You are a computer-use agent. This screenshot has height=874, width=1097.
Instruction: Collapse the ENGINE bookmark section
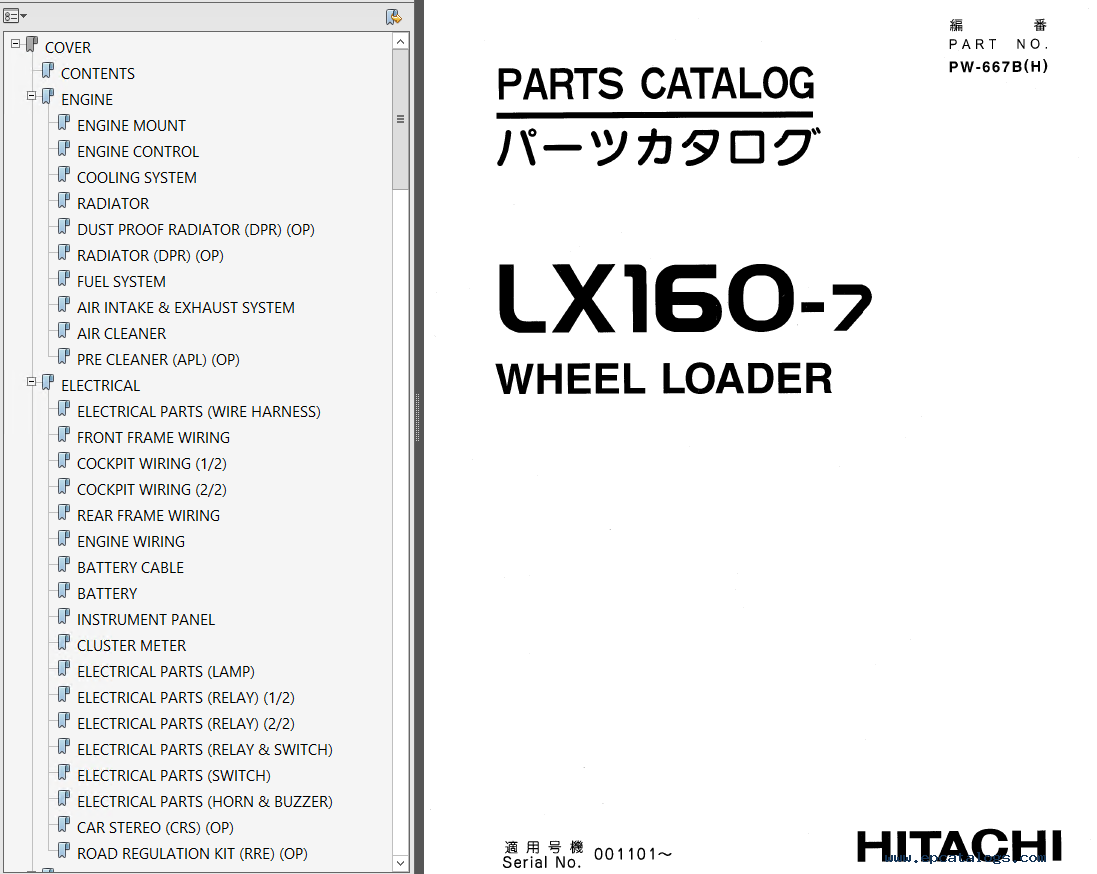point(31,96)
